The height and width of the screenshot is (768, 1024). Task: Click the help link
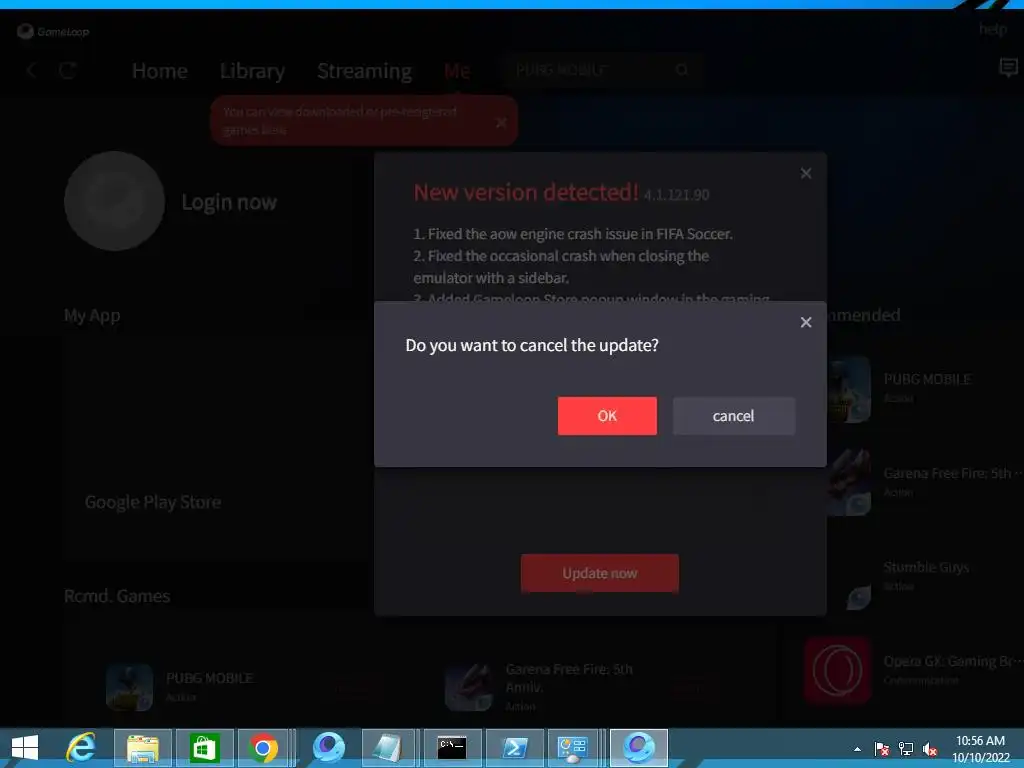(x=992, y=29)
